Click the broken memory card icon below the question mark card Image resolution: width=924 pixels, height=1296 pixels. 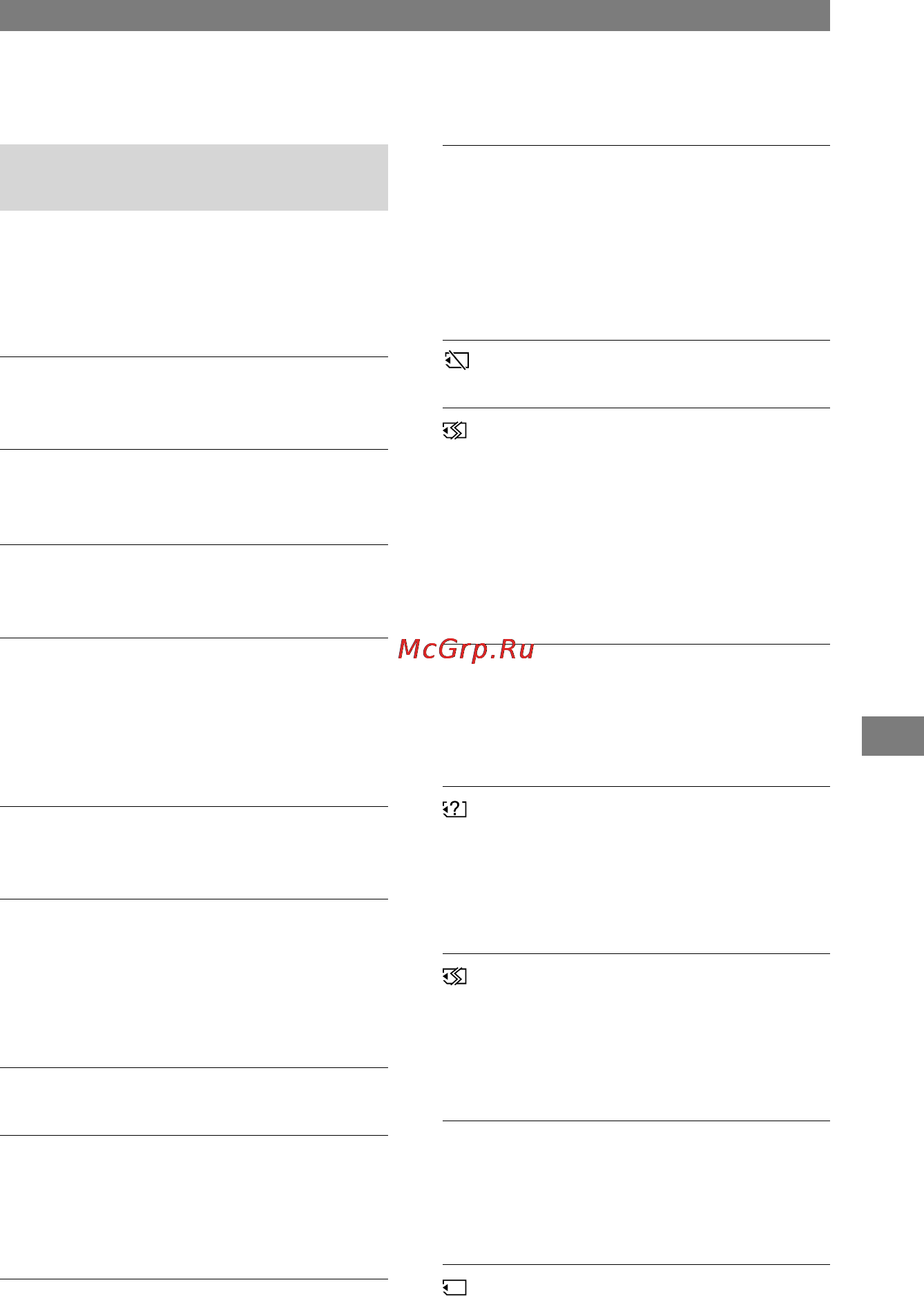pos(454,977)
